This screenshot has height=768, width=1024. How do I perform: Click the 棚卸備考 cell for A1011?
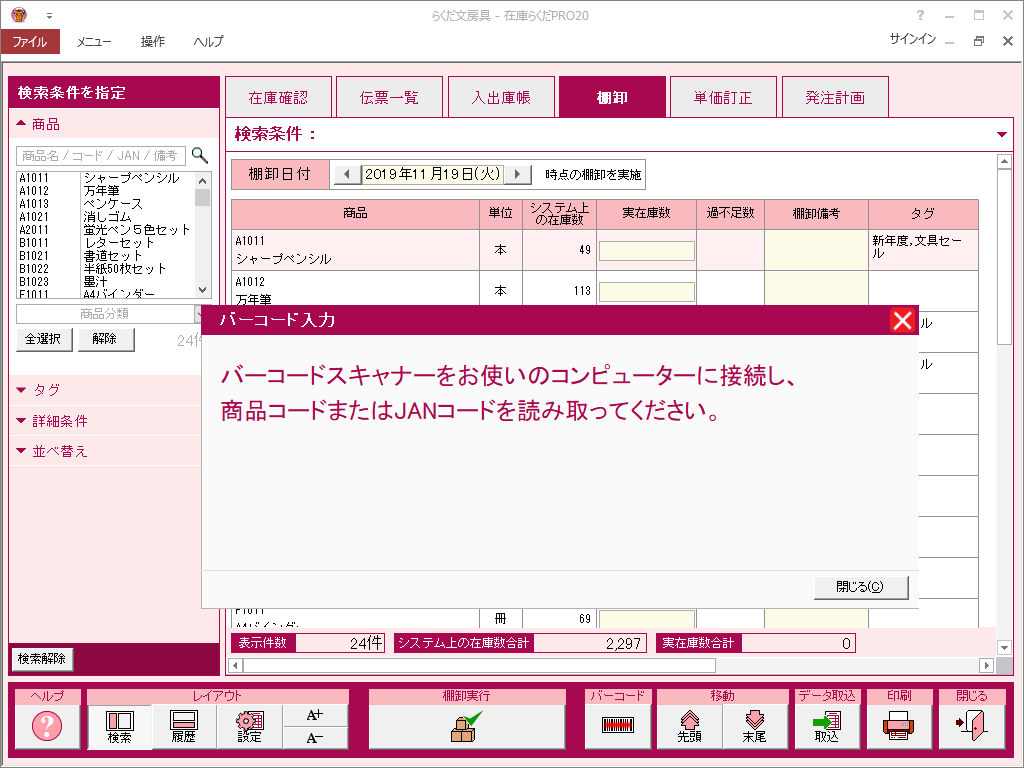(816, 250)
